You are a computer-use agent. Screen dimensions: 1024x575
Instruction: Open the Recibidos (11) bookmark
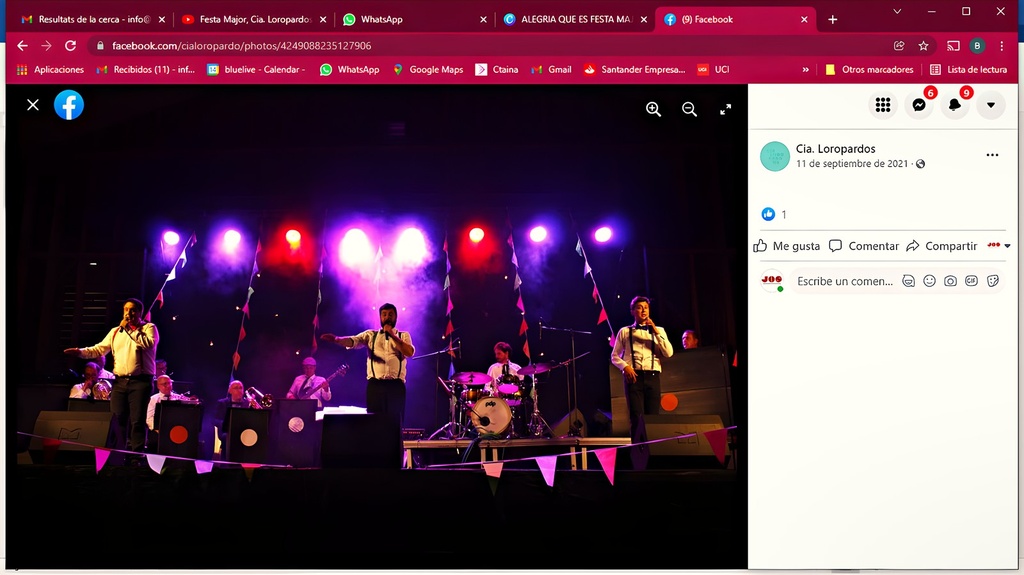[x=146, y=69]
